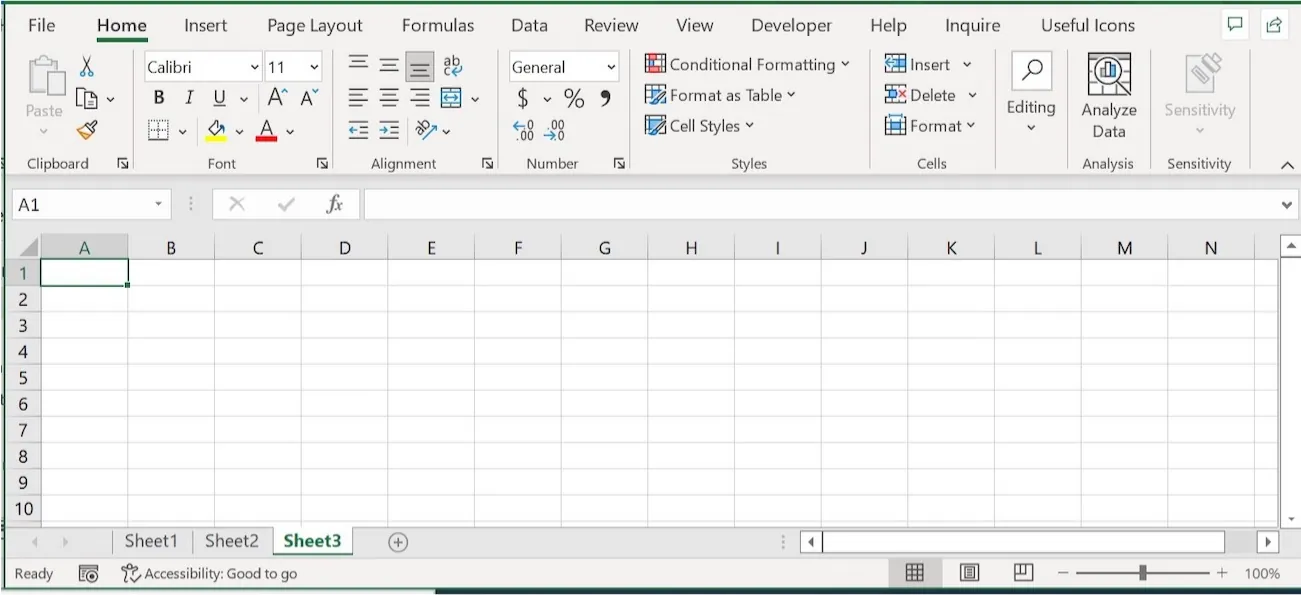Image resolution: width=1301 pixels, height=595 pixels.
Task: Select the Format Painter tool
Action: (x=86, y=130)
